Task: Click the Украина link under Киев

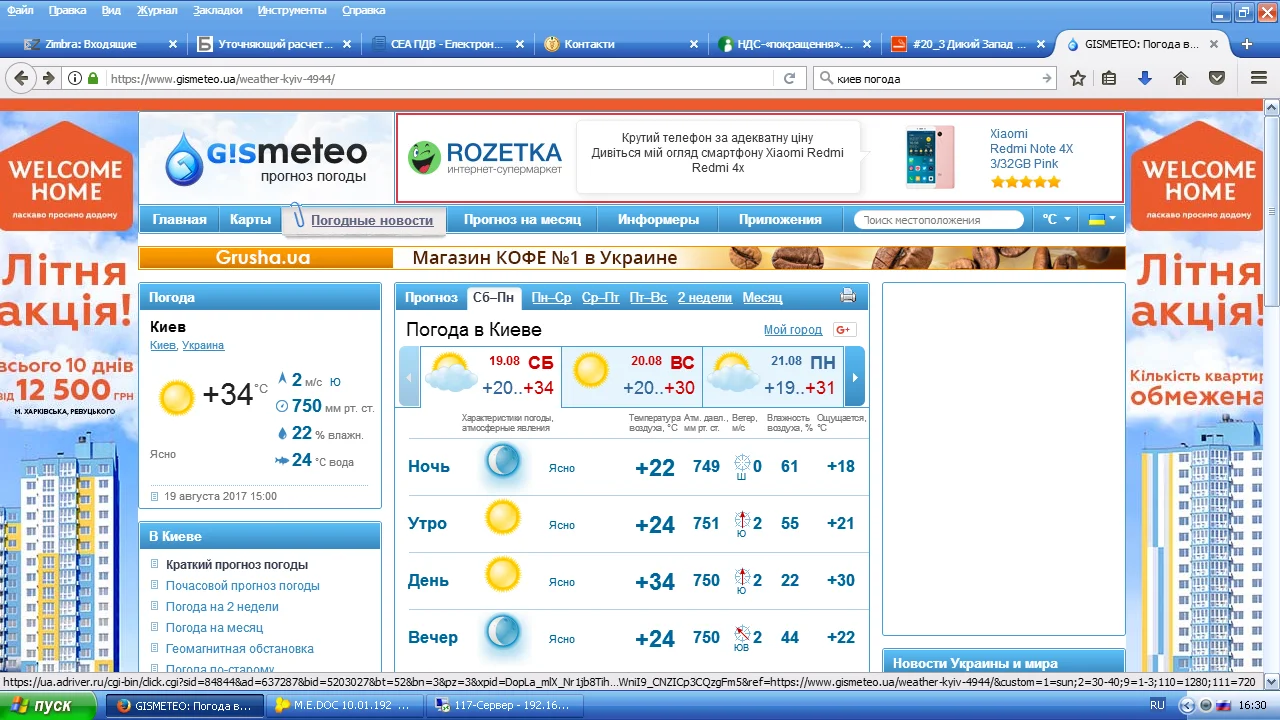Action: tap(203, 345)
